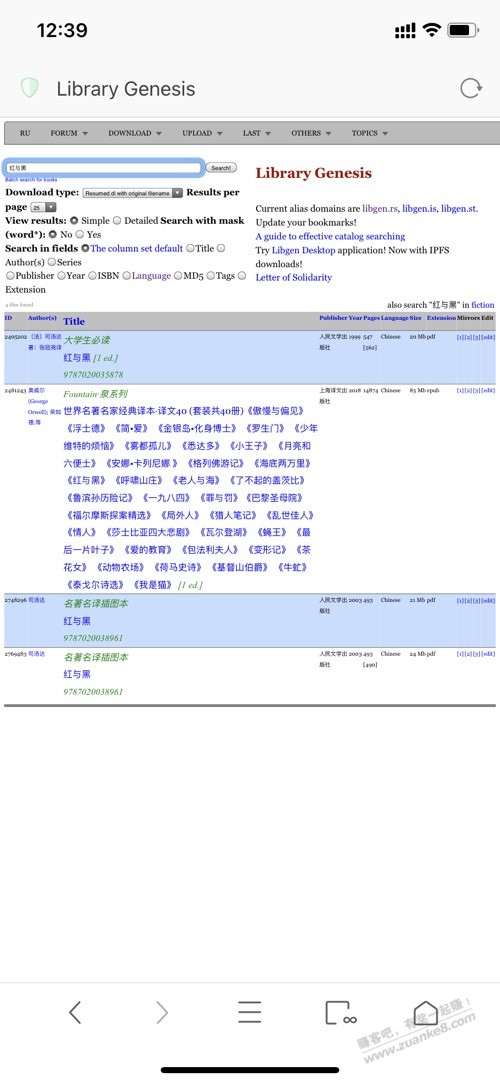Expand the LAST menu
The height and width of the screenshot is (1083, 500).
click(256, 133)
